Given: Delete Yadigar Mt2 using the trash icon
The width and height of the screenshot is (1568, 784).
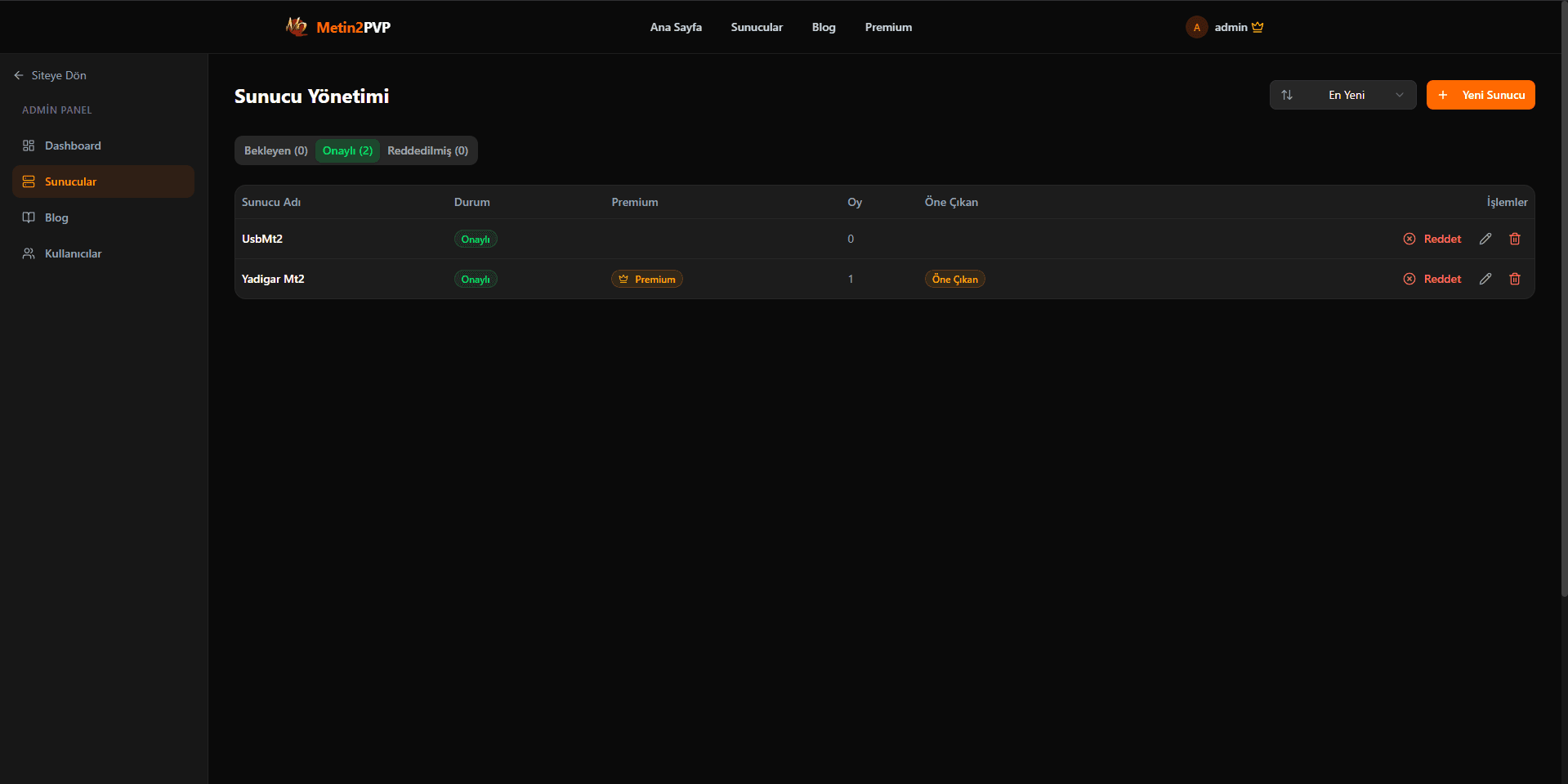Looking at the screenshot, I should tap(1515, 279).
